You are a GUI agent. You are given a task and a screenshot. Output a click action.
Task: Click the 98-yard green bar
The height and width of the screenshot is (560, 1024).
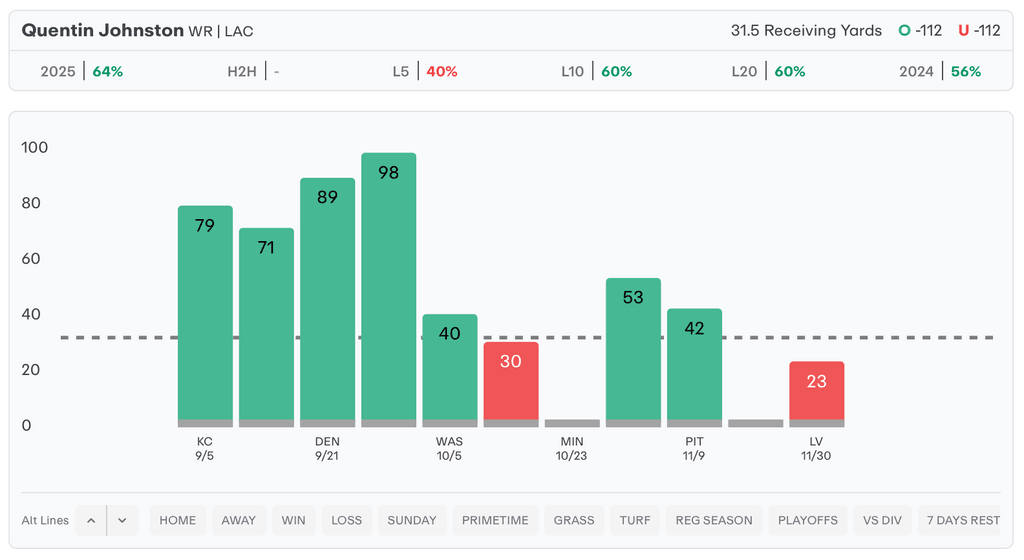coord(389,288)
